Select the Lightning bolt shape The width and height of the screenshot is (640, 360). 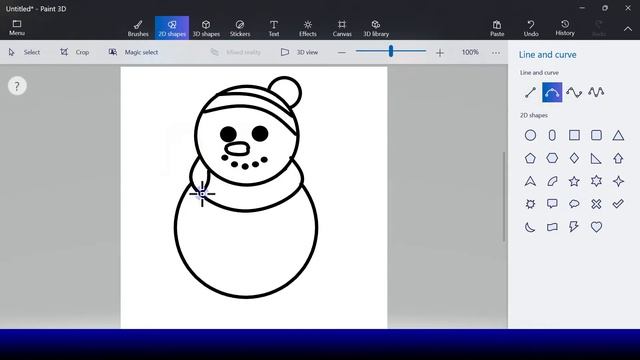(574, 227)
